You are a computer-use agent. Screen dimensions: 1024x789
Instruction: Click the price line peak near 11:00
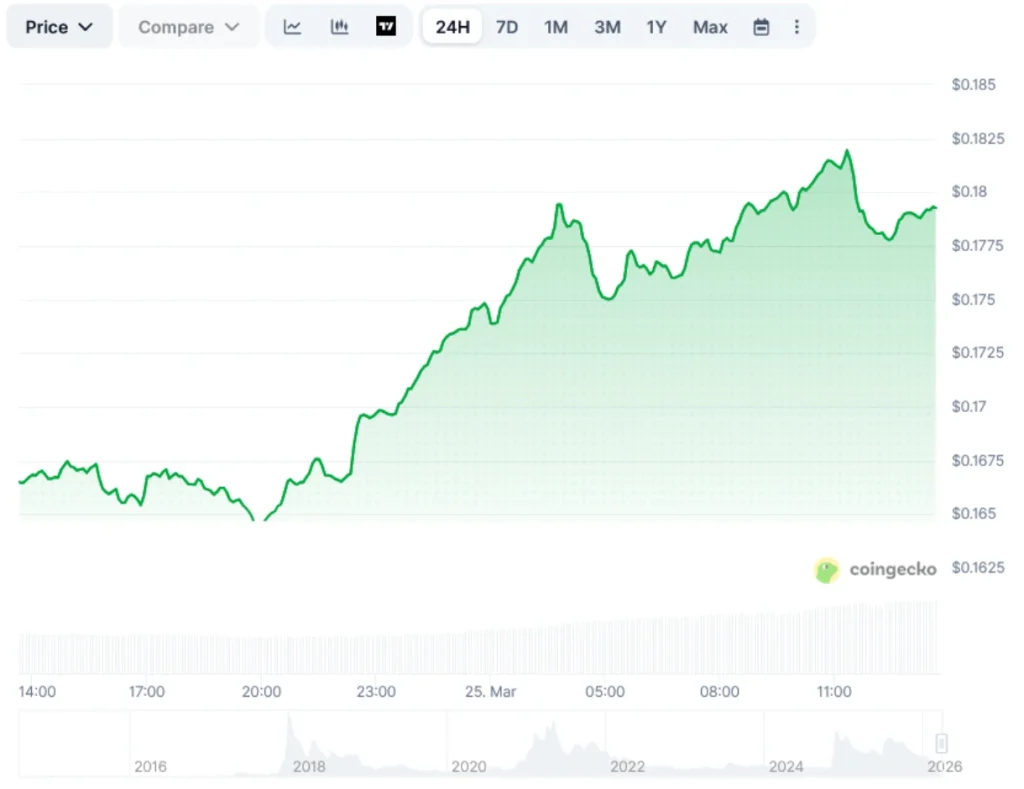pyautogui.click(x=847, y=151)
